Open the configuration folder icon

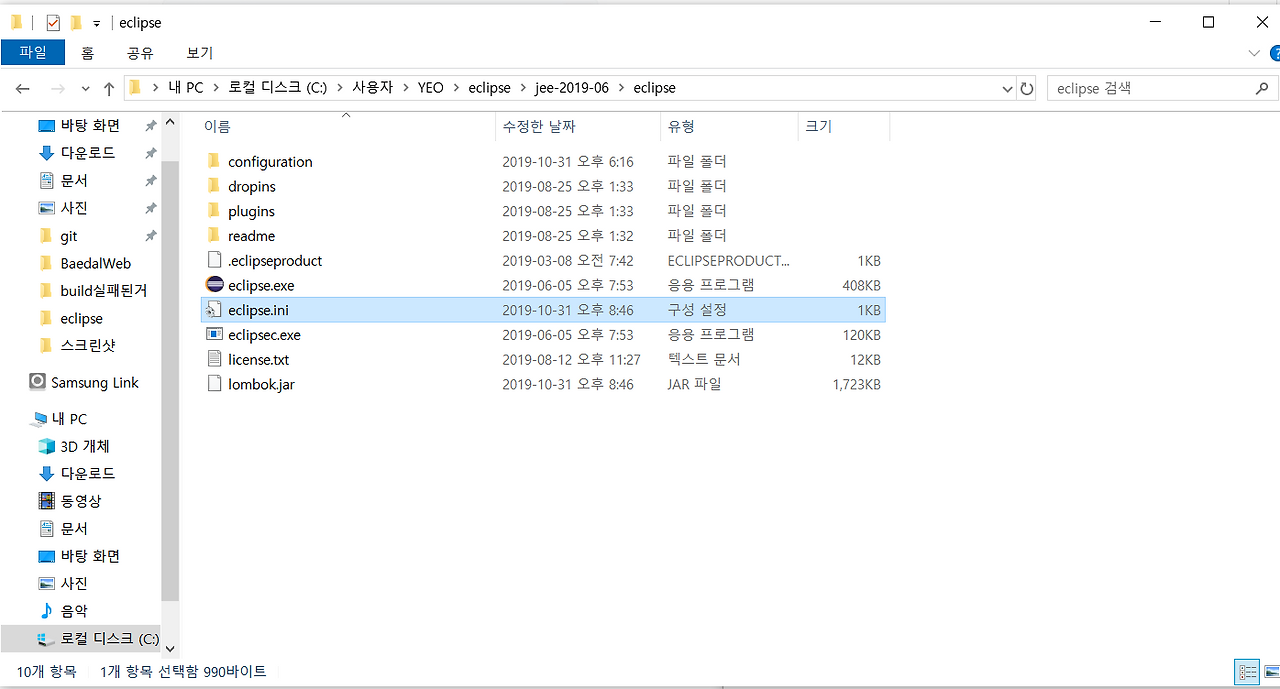click(214, 161)
